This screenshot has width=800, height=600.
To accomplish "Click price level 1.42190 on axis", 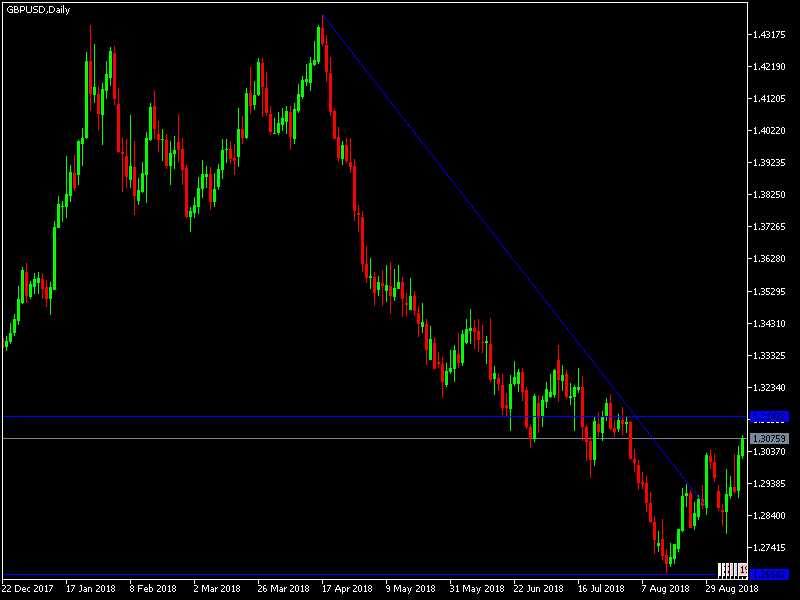I will coord(769,66).
